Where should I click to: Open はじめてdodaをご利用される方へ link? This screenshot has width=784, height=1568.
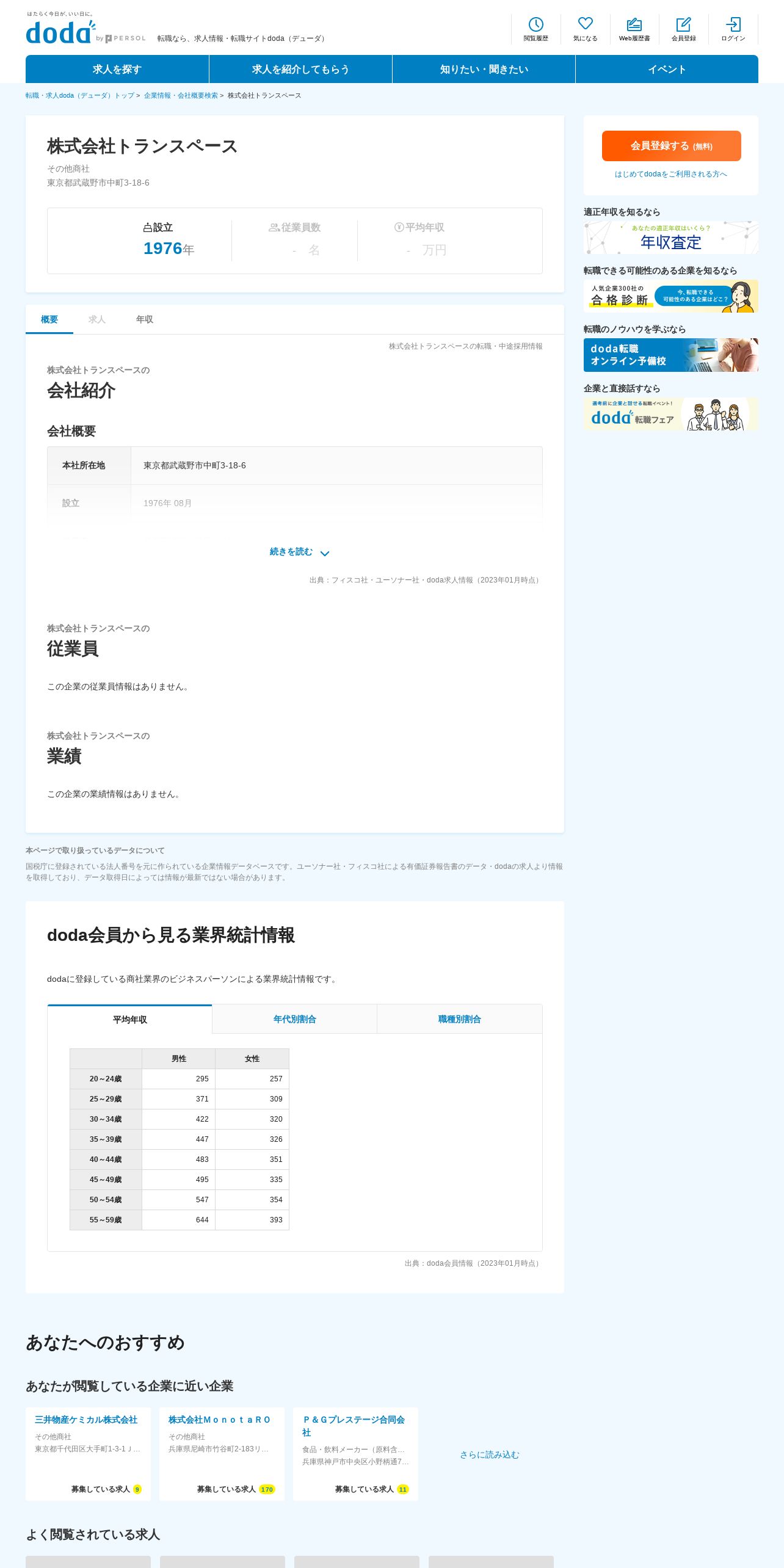(671, 174)
